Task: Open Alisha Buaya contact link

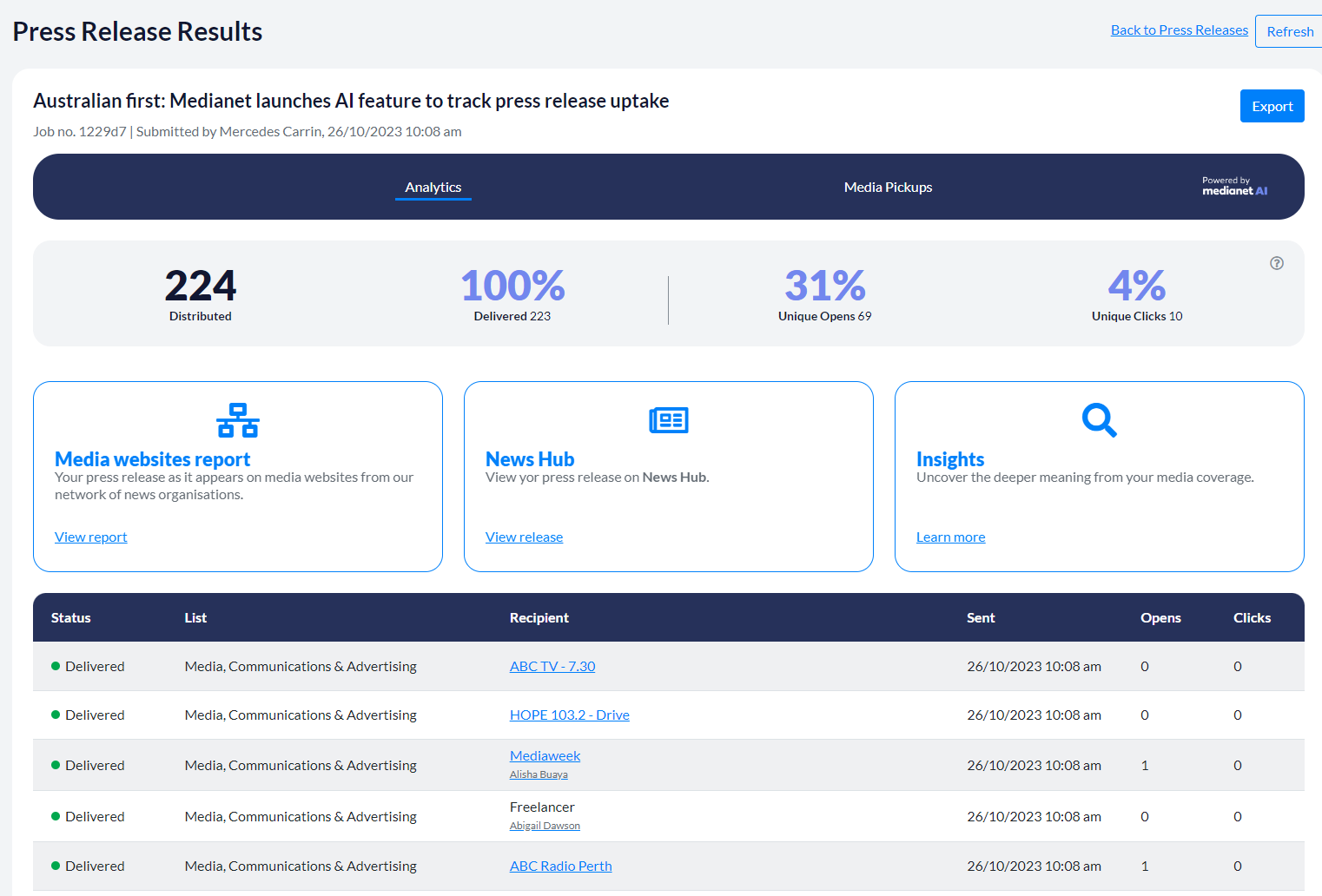Action: click(539, 774)
